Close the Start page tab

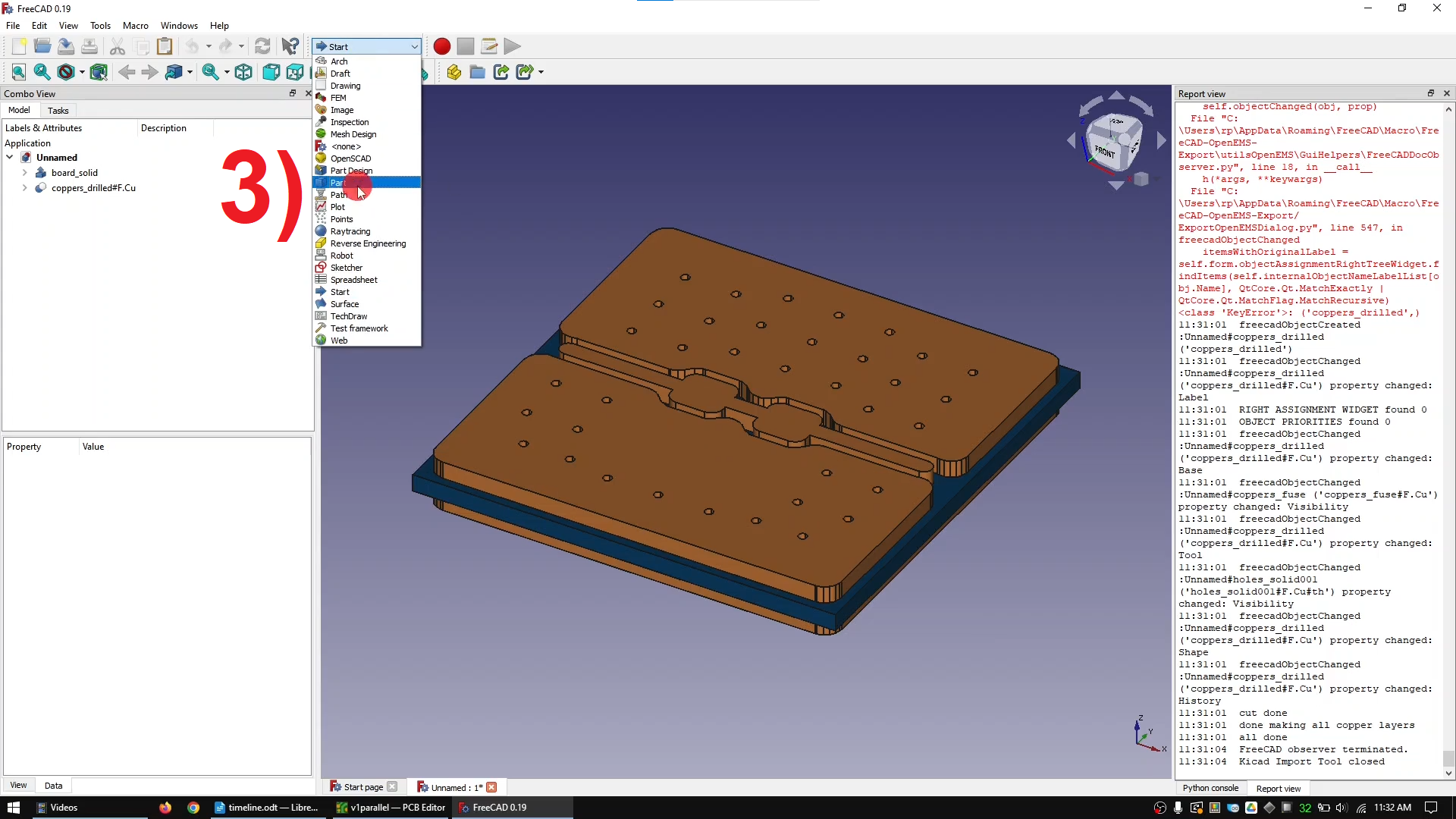pos(392,787)
